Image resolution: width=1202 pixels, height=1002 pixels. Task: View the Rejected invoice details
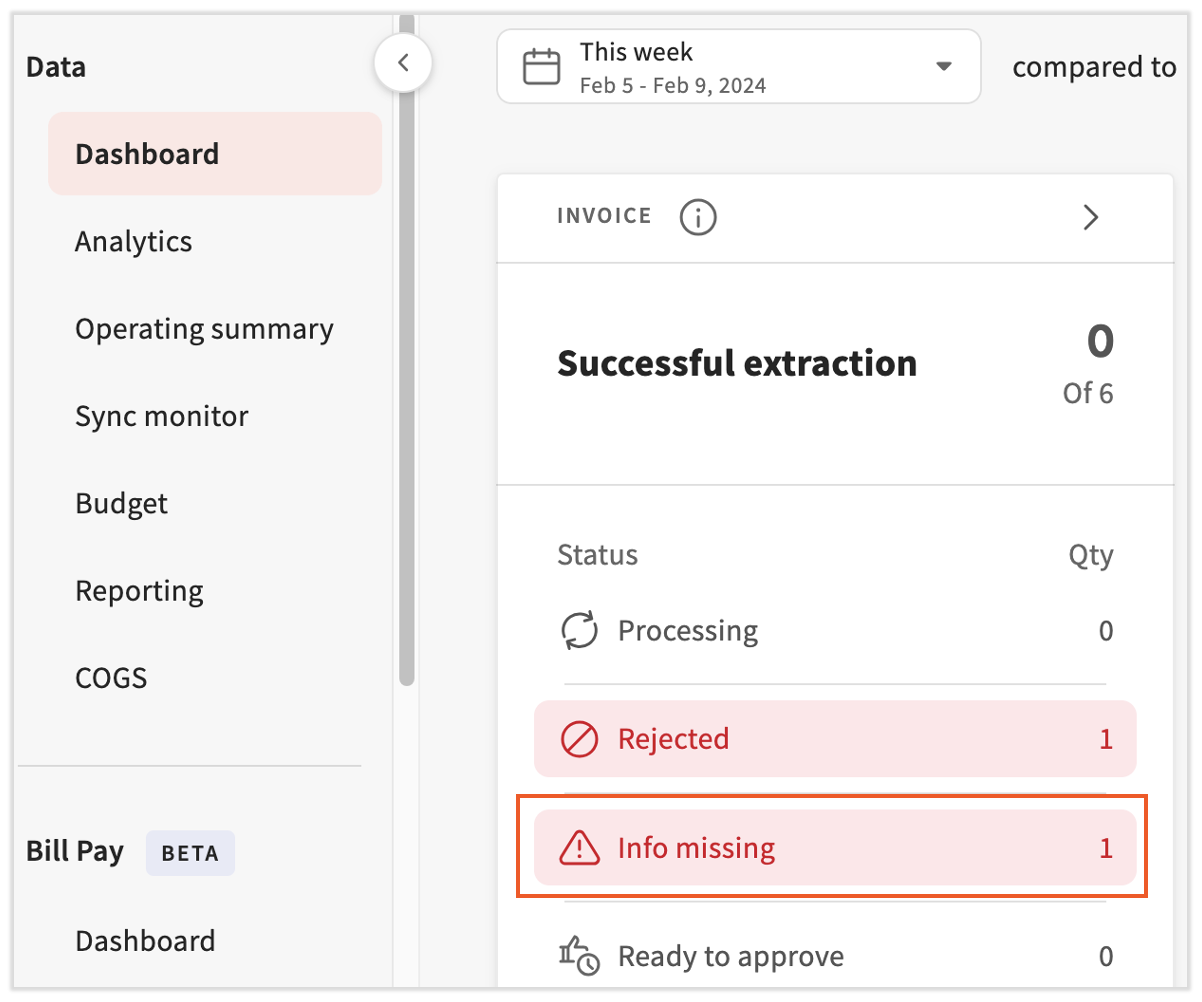click(835, 739)
